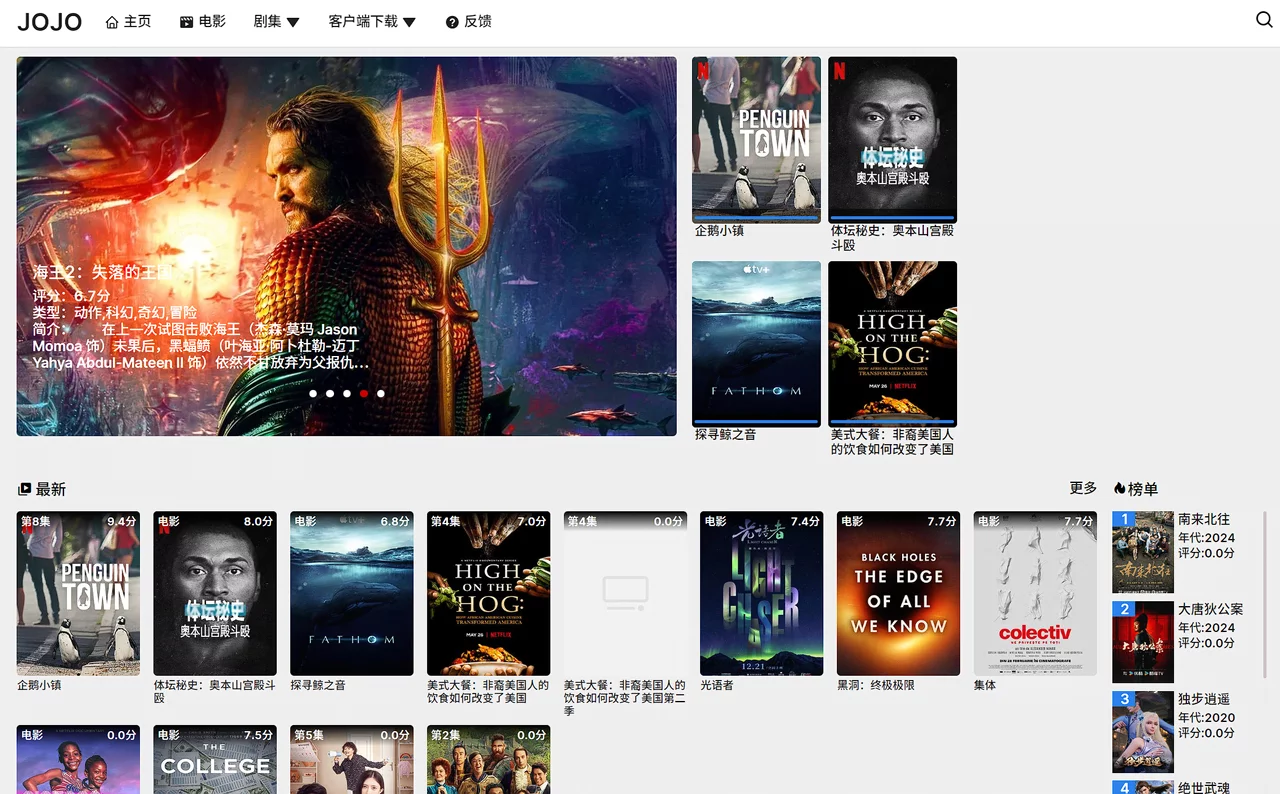Click the JOJO site logo
Image resolution: width=1280 pixels, height=794 pixels.
click(x=49, y=22)
